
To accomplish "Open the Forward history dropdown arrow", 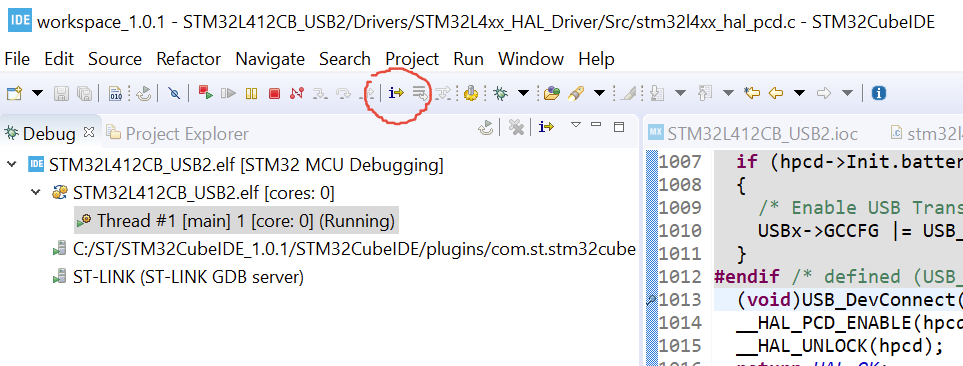I will pyautogui.click(x=847, y=93).
